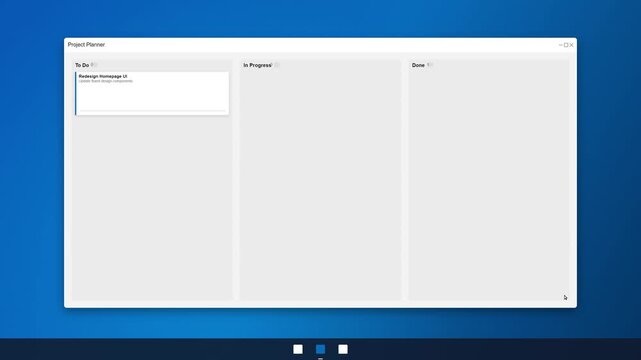Maximize the Project Planner window
The height and width of the screenshot is (360, 641).
point(566,45)
